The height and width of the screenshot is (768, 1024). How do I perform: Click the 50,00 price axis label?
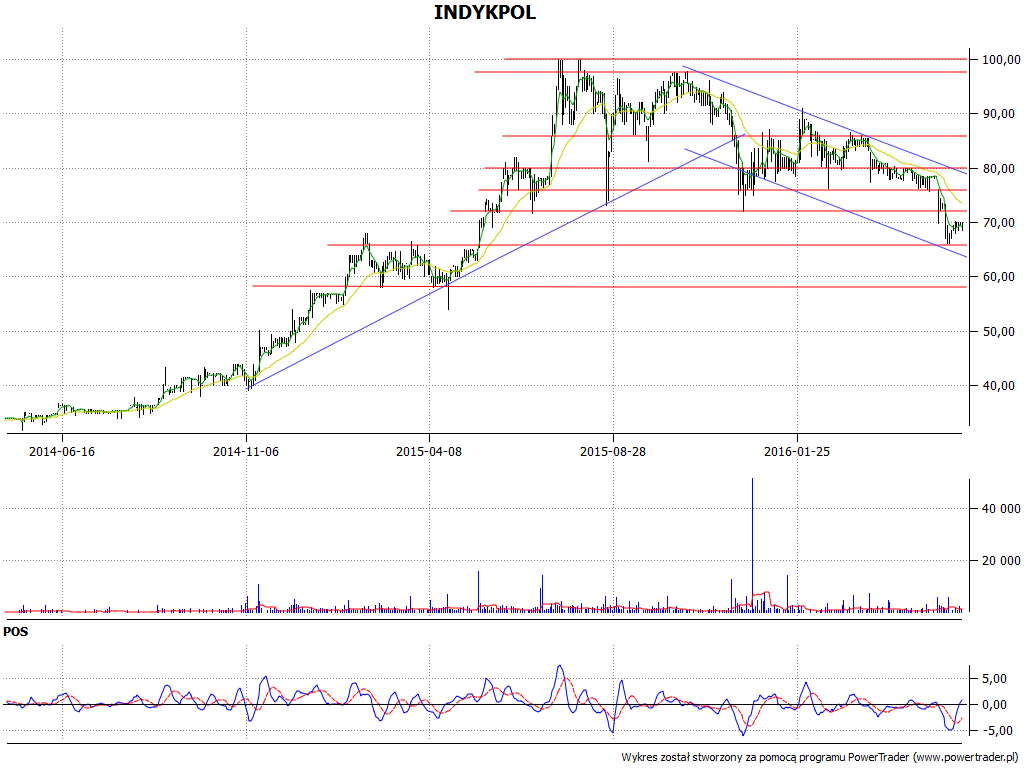(x=999, y=332)
